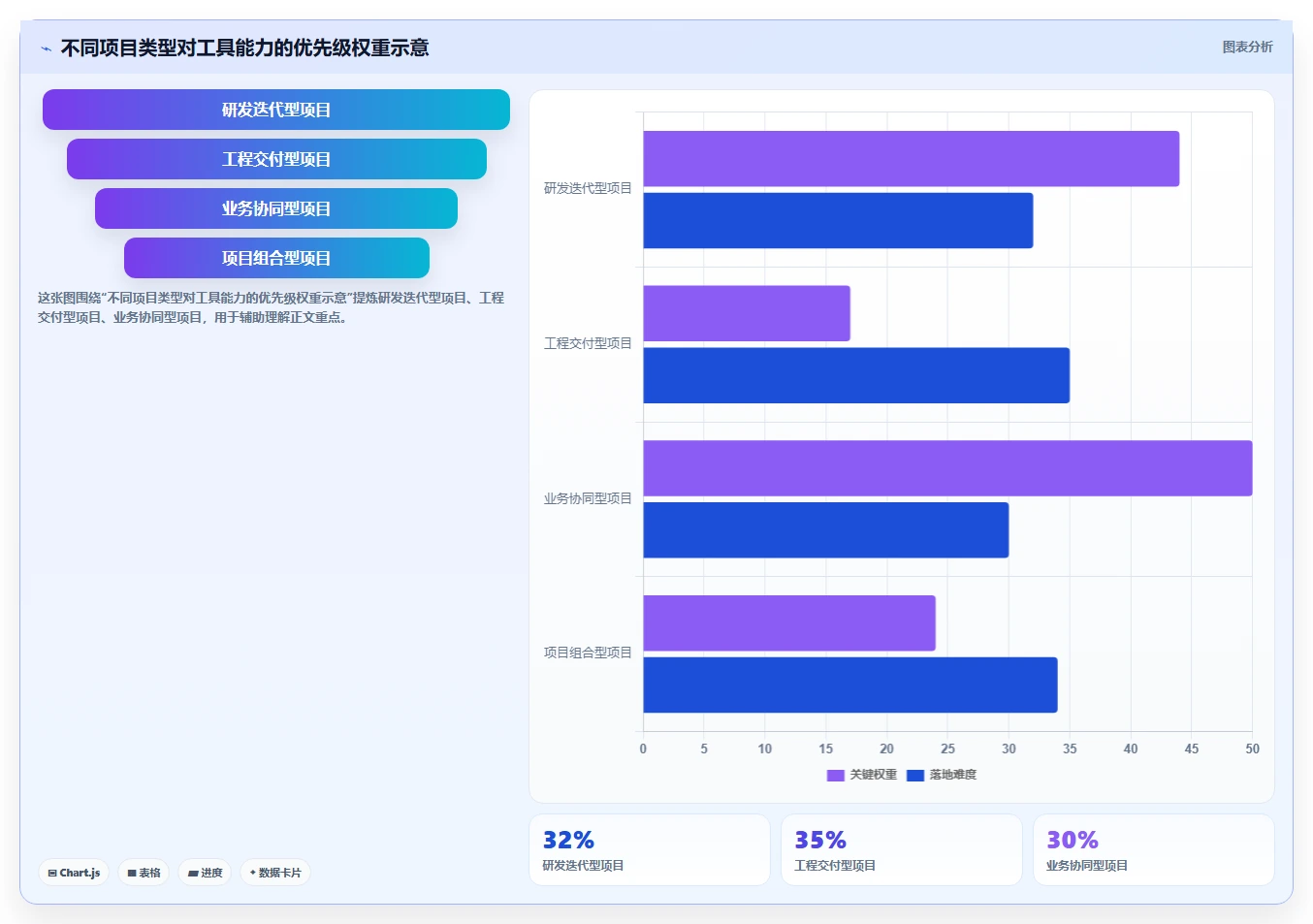1313x924 pixels.
Task: Click blue 落地难度 bar for 研发迭代型项目
Action: click(x=838, y=220)
